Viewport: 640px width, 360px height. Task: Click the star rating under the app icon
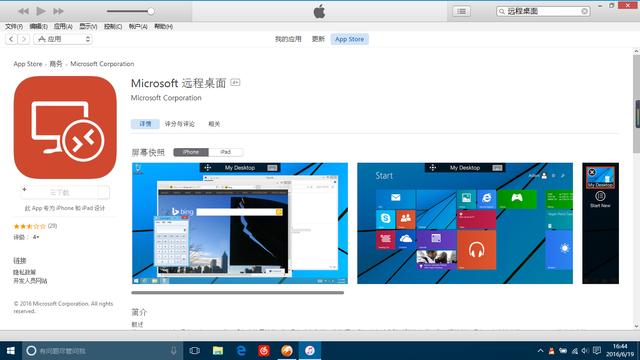(30, 226)
